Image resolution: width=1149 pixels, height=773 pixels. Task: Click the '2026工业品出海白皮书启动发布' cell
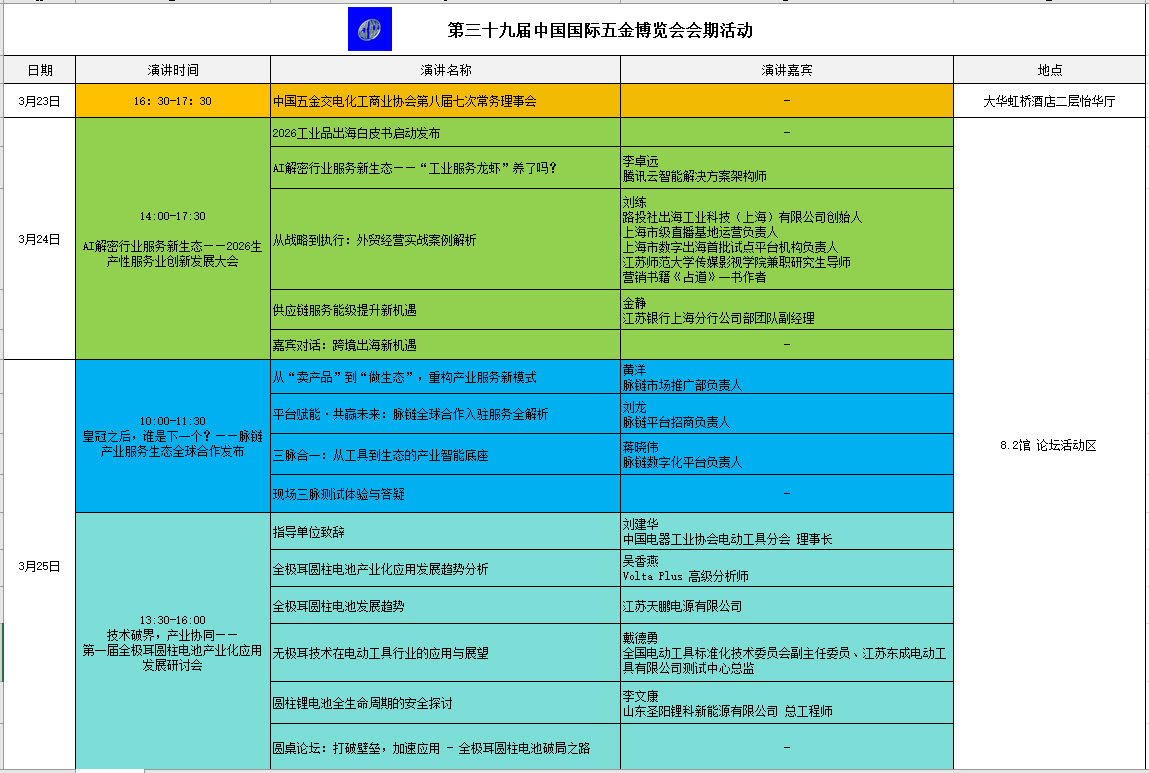click(443, 134)
